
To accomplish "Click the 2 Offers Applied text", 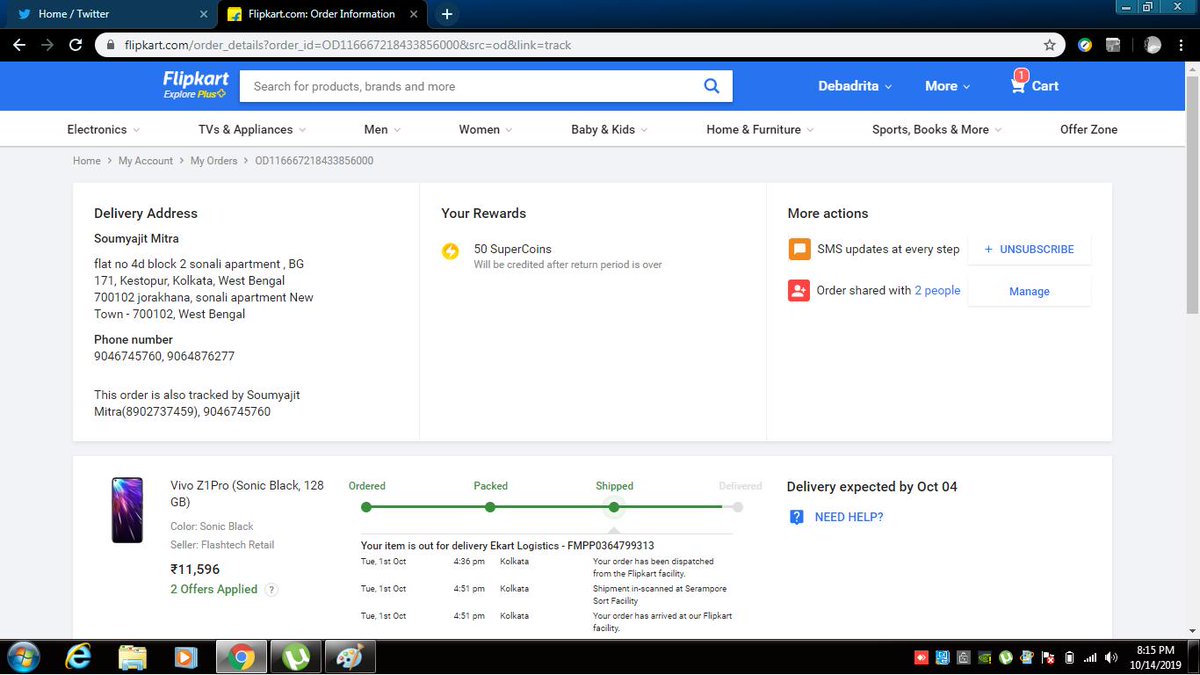I will tap(214, 590).
